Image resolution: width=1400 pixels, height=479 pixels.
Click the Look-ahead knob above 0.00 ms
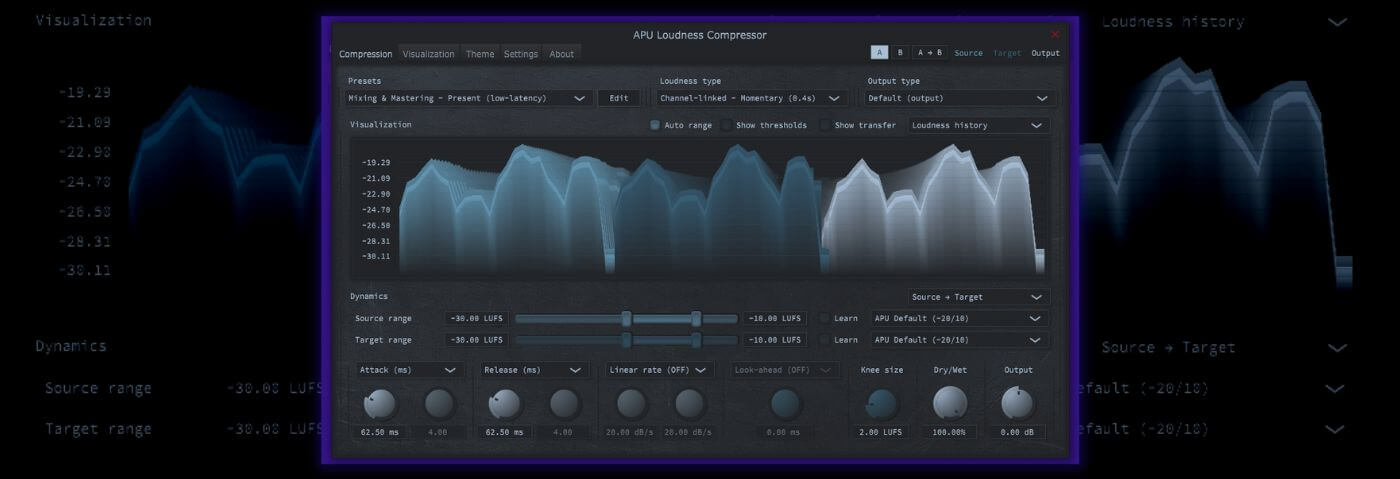click(785, 404)
